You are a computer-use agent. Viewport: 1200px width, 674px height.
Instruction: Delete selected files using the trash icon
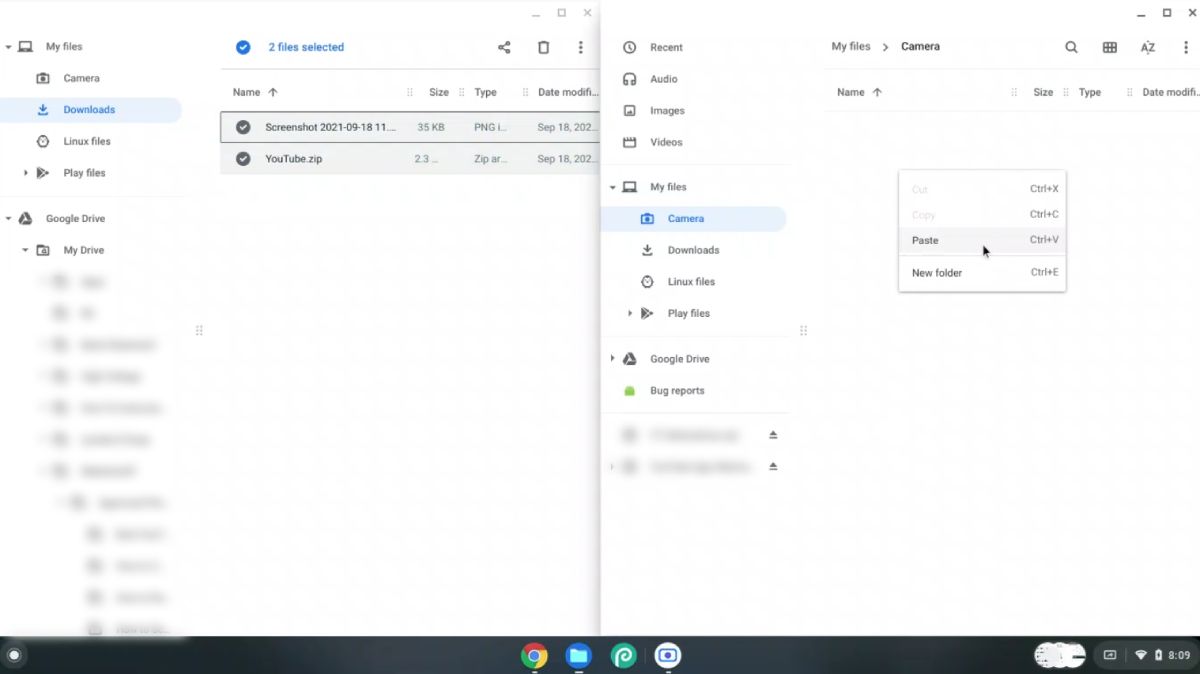click(x=543, y=47)
